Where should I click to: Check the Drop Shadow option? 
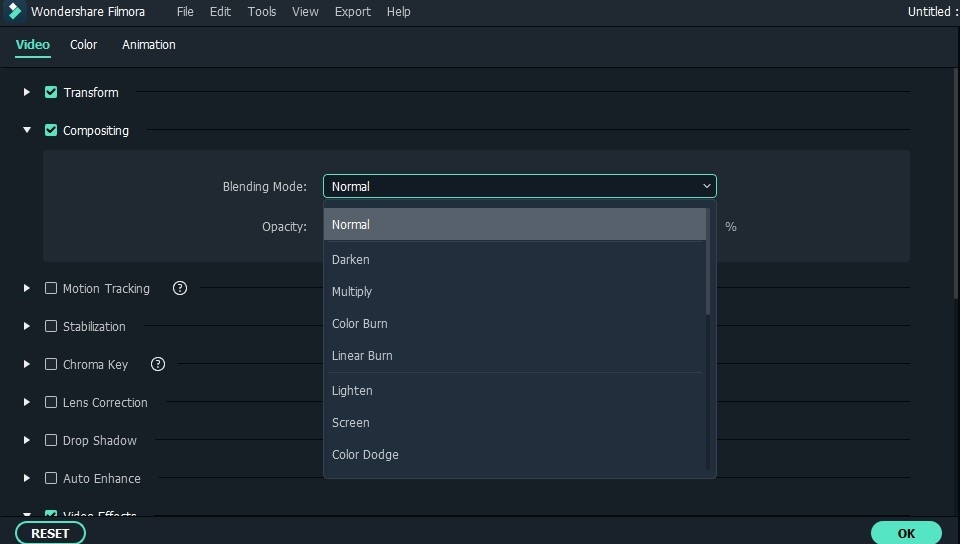(x=51, y=440)
